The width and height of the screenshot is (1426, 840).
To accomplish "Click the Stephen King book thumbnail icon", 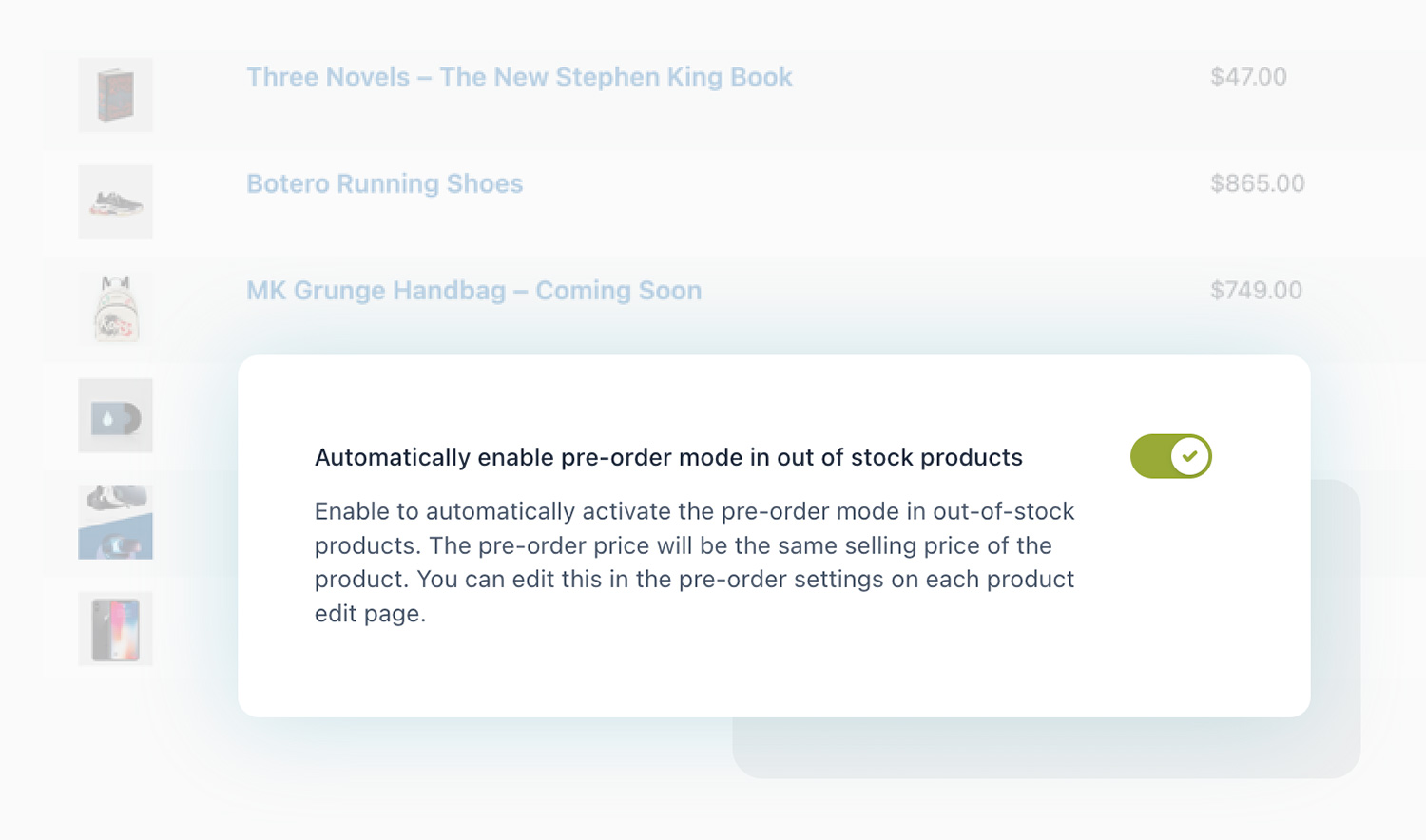I will pyautogui.click(x=114, y=95).
